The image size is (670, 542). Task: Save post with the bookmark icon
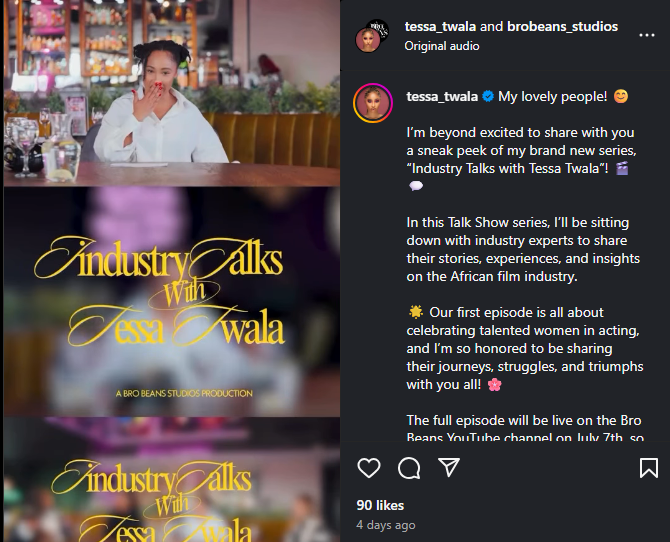[649, 468]
